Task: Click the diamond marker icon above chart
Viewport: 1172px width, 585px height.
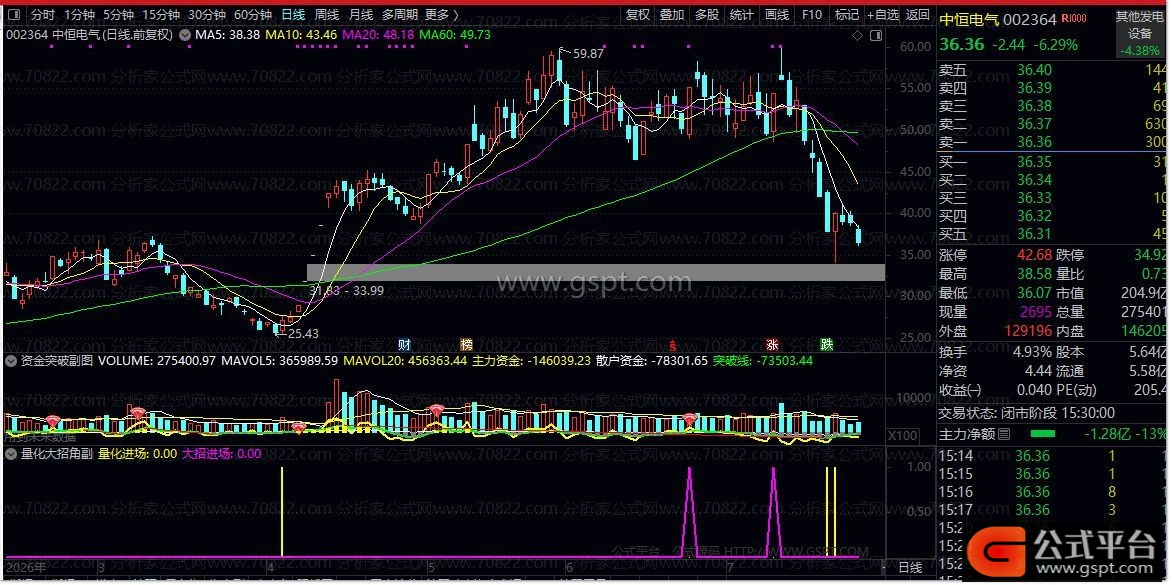Action: (857, 35)
